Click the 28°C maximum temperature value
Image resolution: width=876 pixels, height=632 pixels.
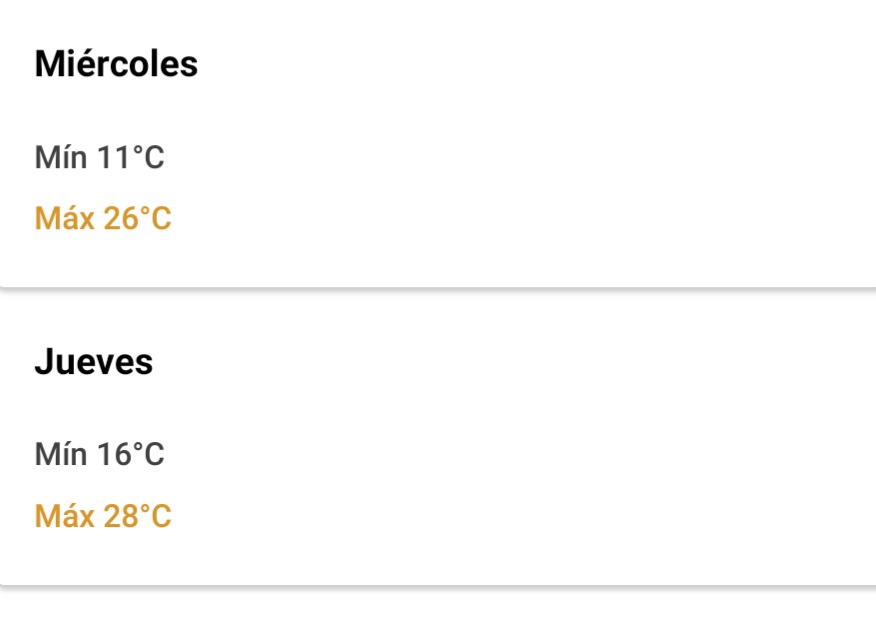click(x=138, y=517)
